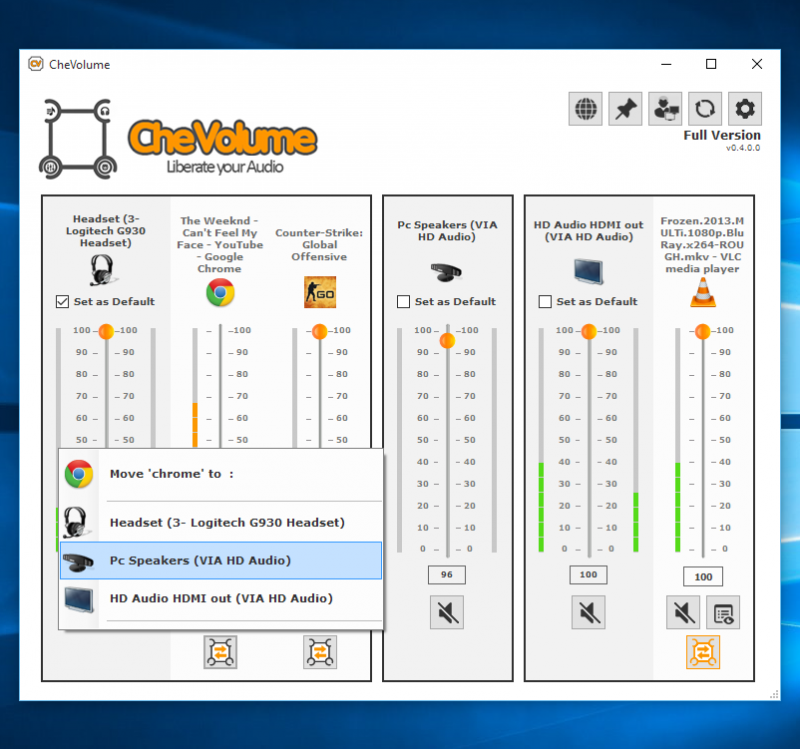Click the Move 'chrome' to header text
This screenshot has width=800, height=749.
point(172,473)
